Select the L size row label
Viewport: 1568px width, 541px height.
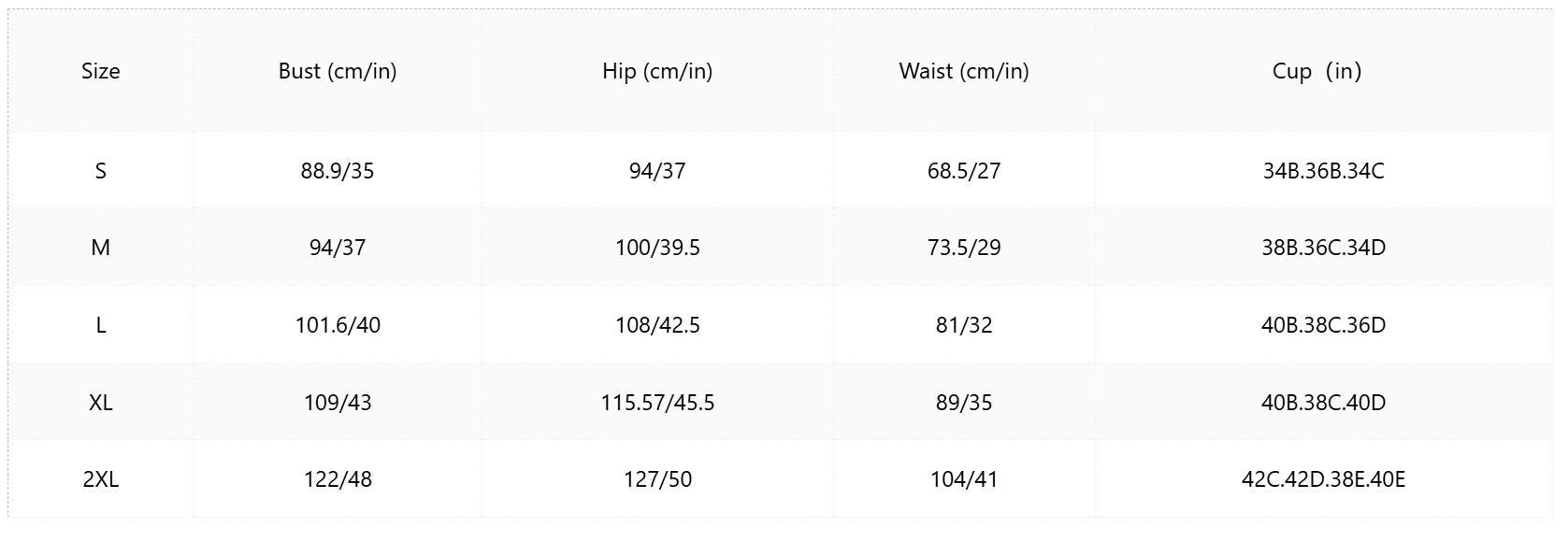pos(101,325)
